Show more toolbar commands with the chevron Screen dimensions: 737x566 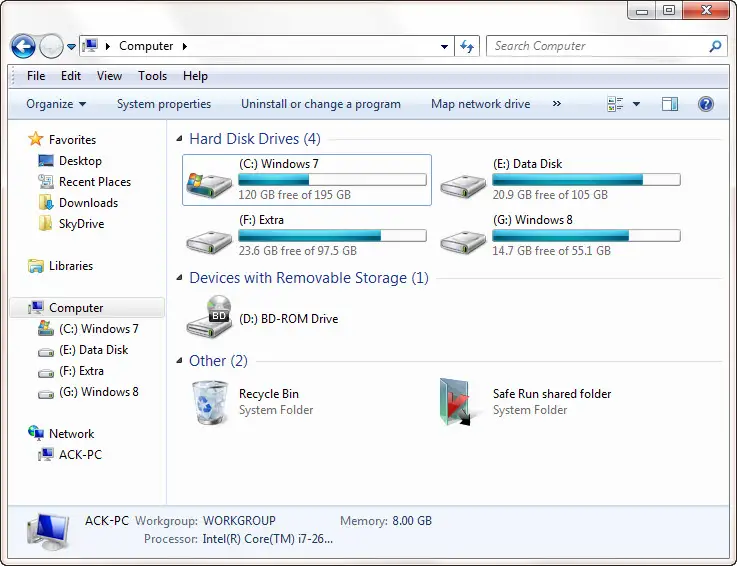click(x=557, y=103)
